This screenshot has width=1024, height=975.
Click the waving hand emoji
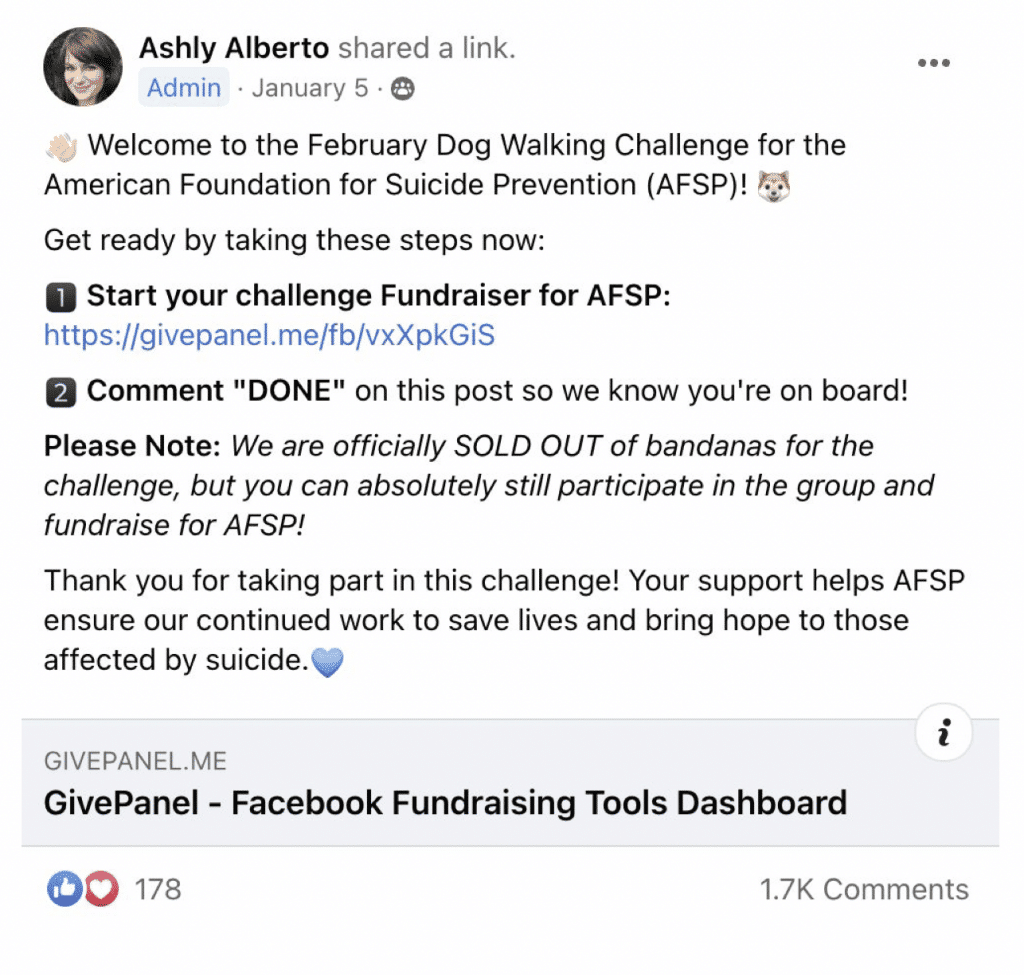[61, 146]
